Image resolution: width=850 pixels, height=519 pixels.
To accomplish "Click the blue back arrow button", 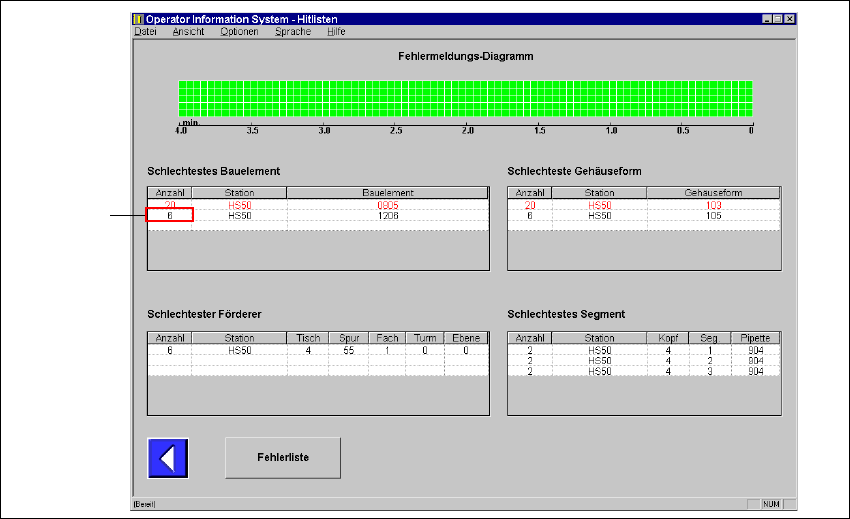I will tap(168, 458).
